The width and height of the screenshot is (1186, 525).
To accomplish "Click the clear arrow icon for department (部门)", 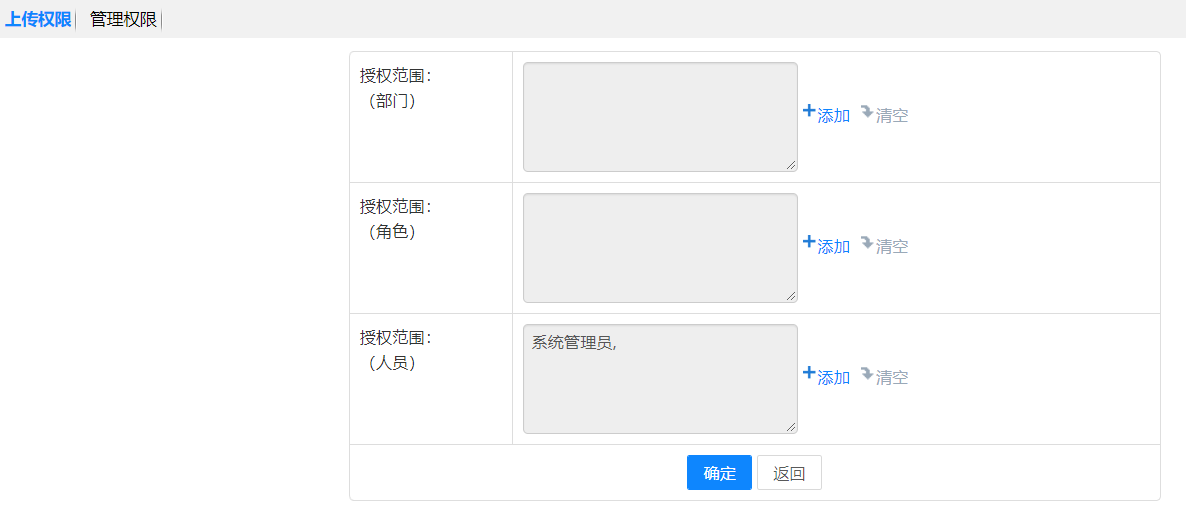I will (866, 112).
